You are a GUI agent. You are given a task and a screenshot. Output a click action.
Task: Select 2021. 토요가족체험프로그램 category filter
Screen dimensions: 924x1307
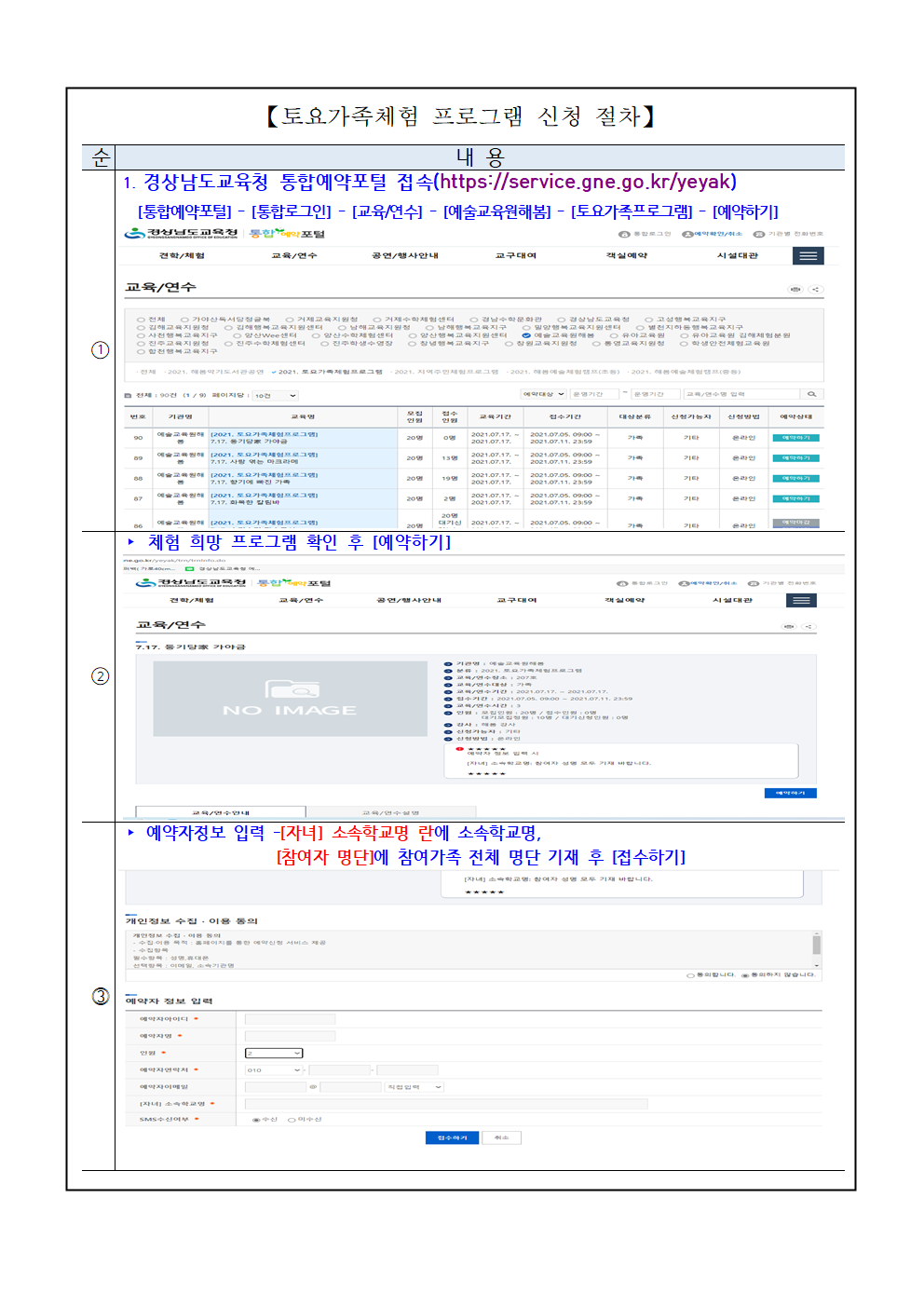tap(328, 372)
